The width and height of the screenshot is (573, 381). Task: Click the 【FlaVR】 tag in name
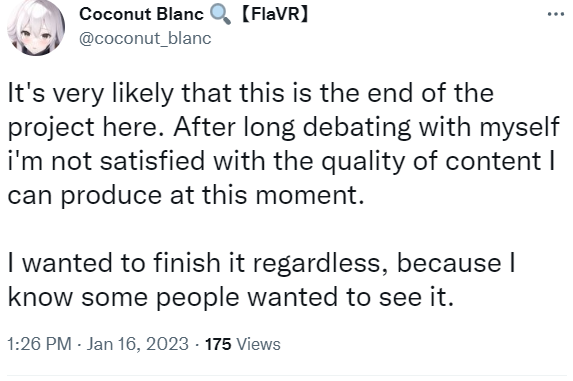click(x=275, y=14)
